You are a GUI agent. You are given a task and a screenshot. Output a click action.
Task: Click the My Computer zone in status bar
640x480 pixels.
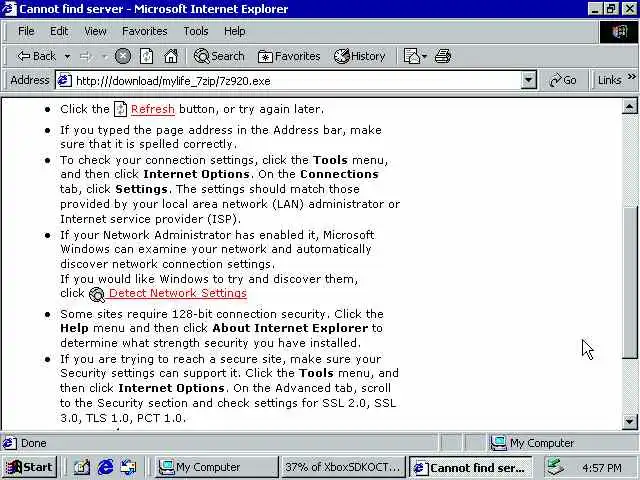click(533, 443)
